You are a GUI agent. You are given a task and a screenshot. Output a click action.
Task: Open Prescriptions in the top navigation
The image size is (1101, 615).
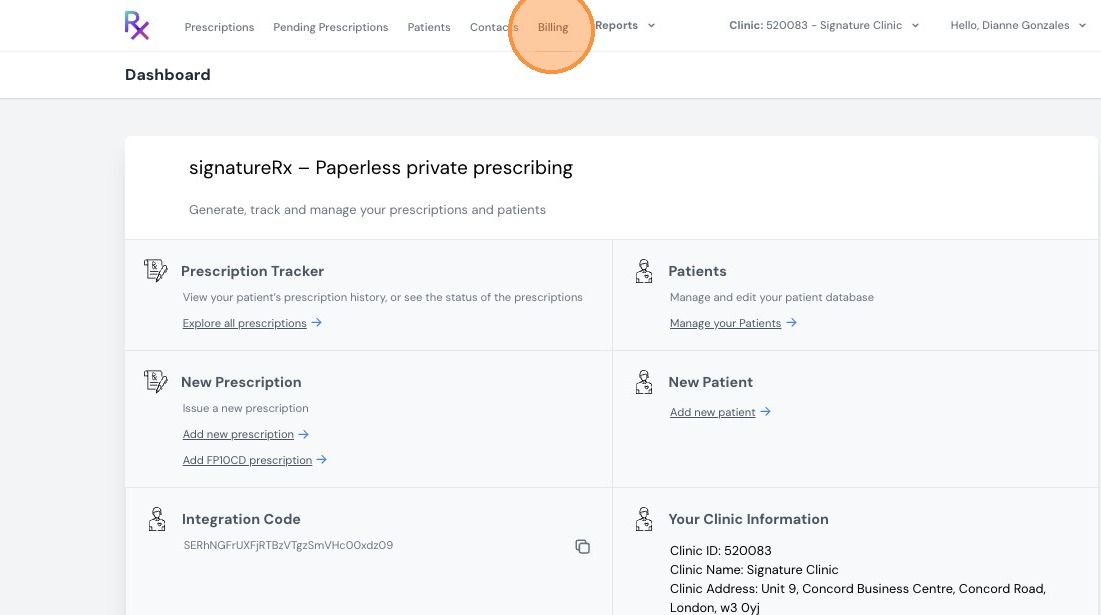[x=219, y=27]
